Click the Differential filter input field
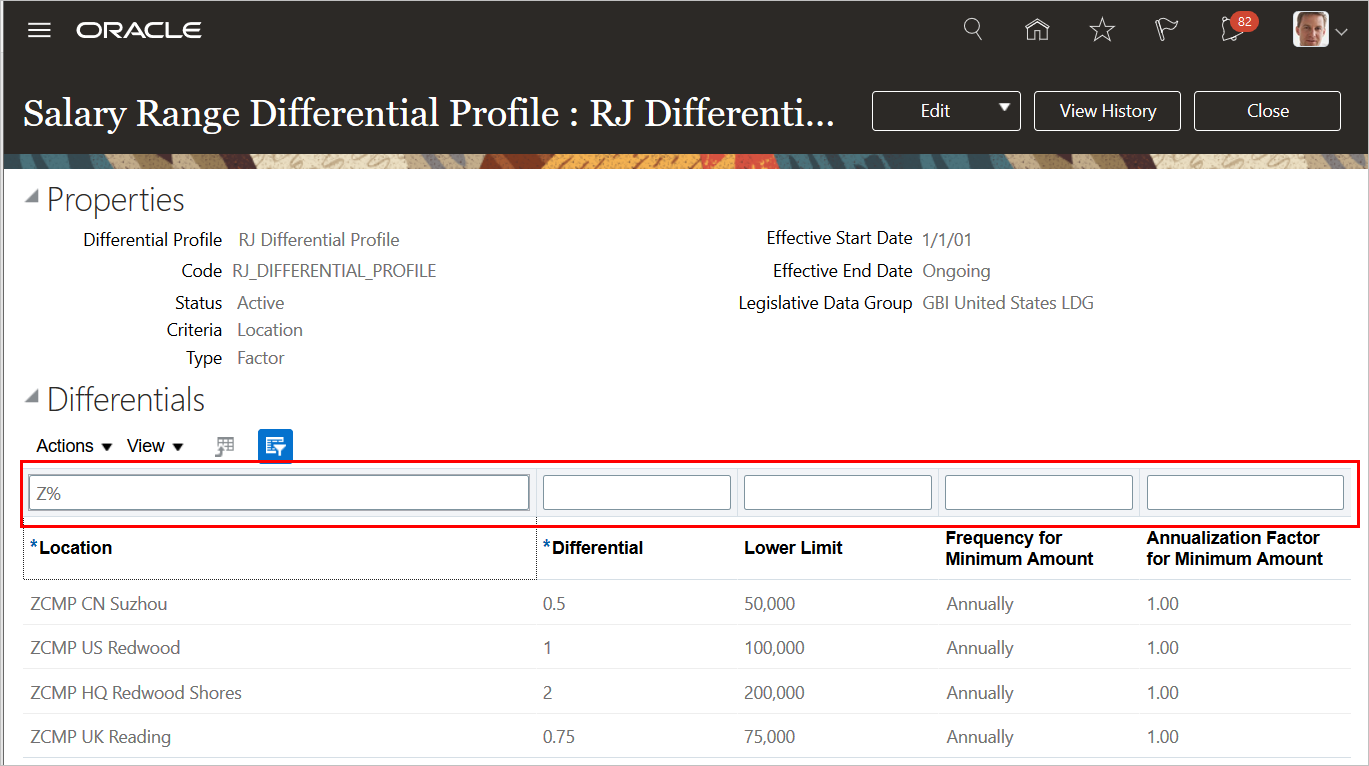 [637, 493]
